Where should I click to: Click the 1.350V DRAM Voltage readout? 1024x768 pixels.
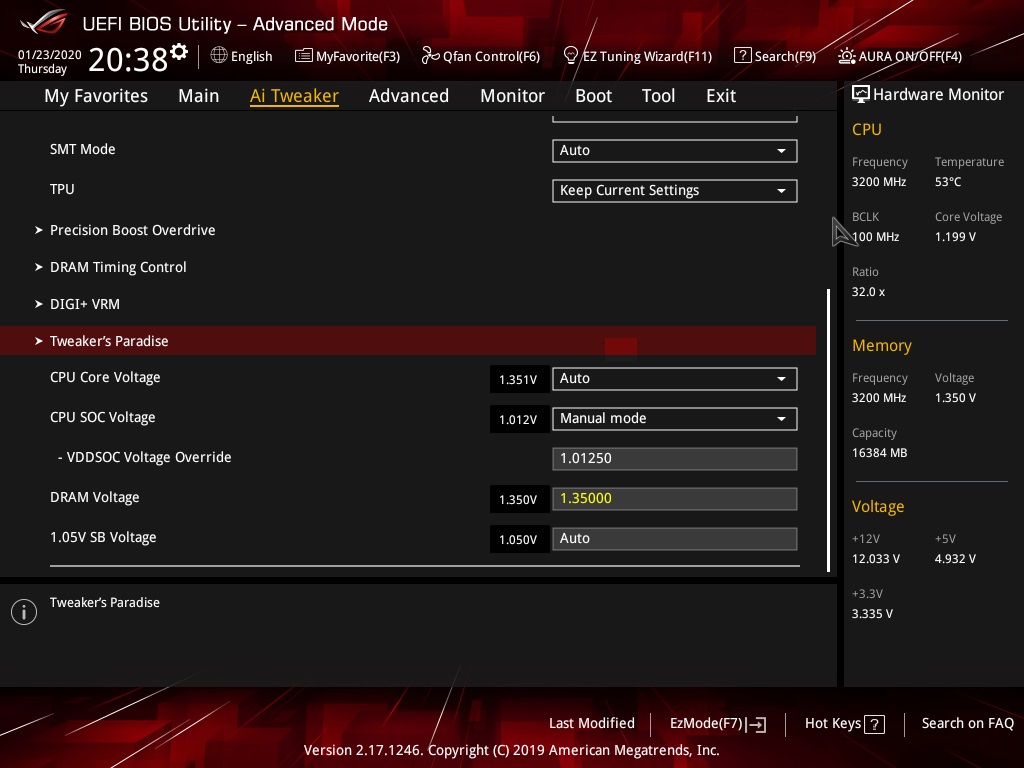519,500
